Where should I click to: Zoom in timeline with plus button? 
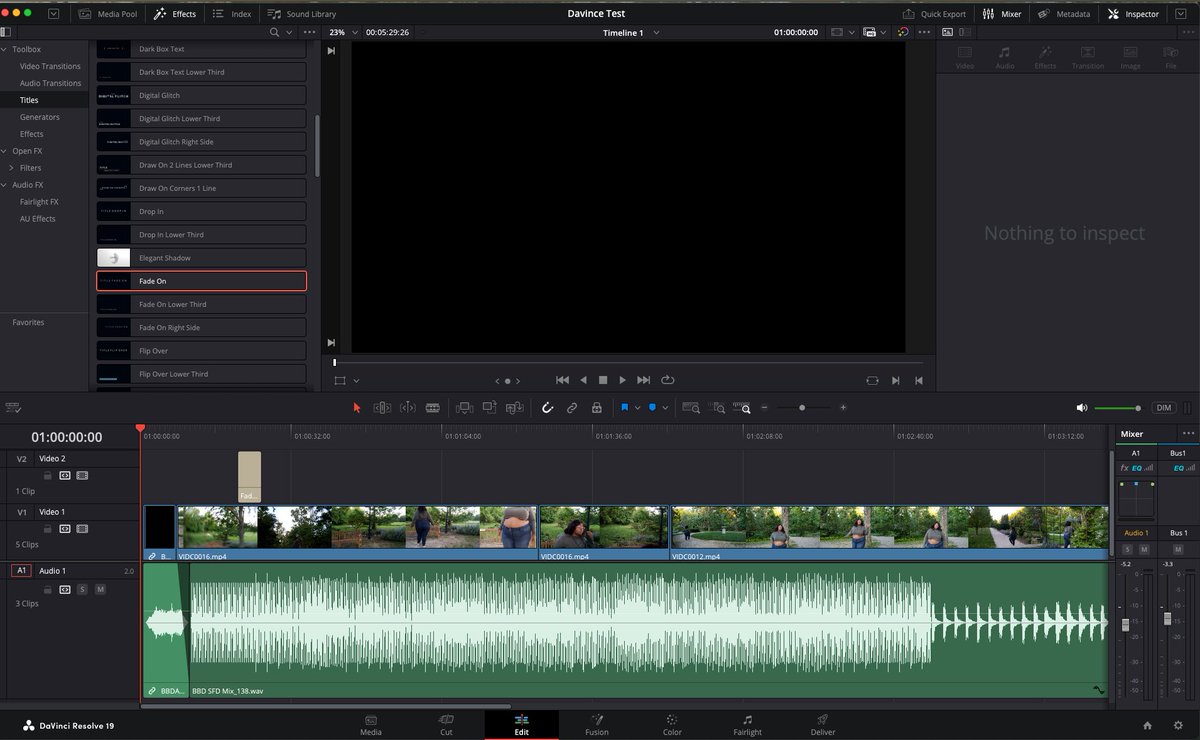[843, 408]
